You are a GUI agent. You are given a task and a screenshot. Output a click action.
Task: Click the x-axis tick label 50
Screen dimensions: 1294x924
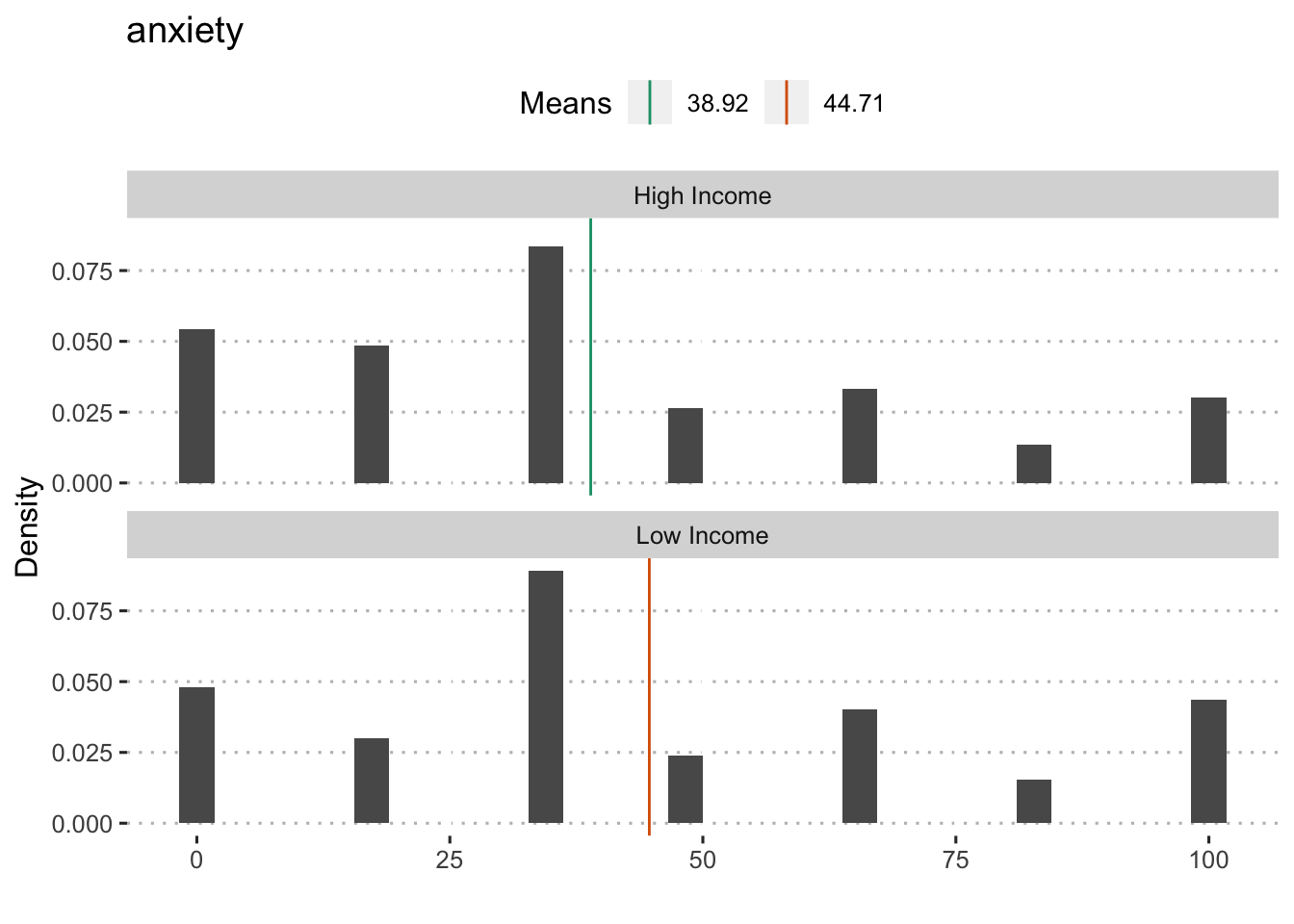click(702, 860)
